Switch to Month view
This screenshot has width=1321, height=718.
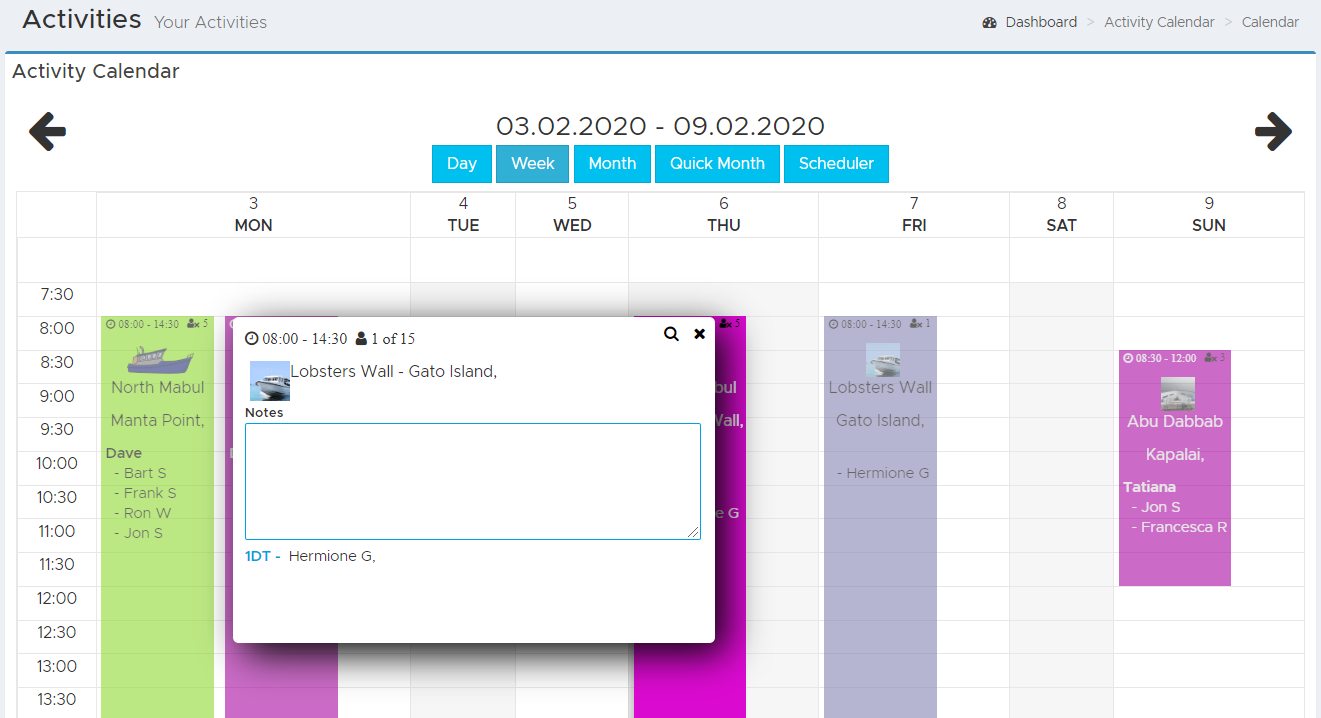coord(612,164)
